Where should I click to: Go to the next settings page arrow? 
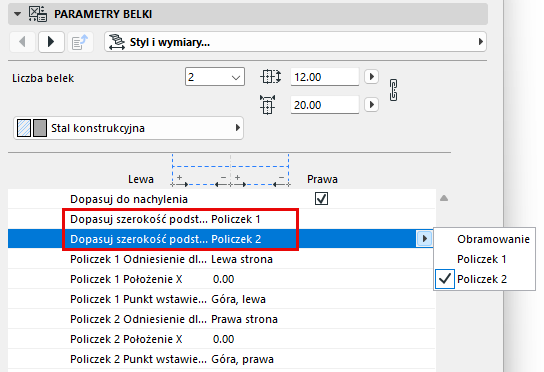(51, 42)
